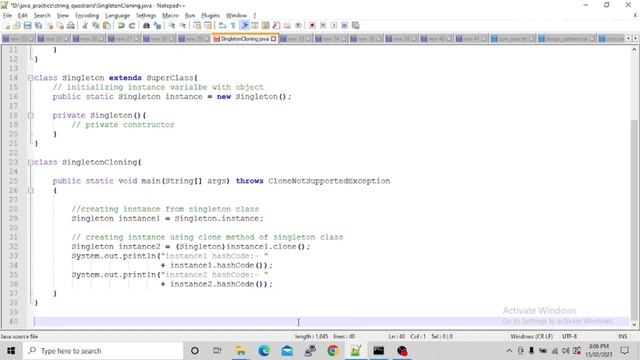Click the Paste clipboard icon
The width and height of the screenshot is (640, 360).
point(107,25)
